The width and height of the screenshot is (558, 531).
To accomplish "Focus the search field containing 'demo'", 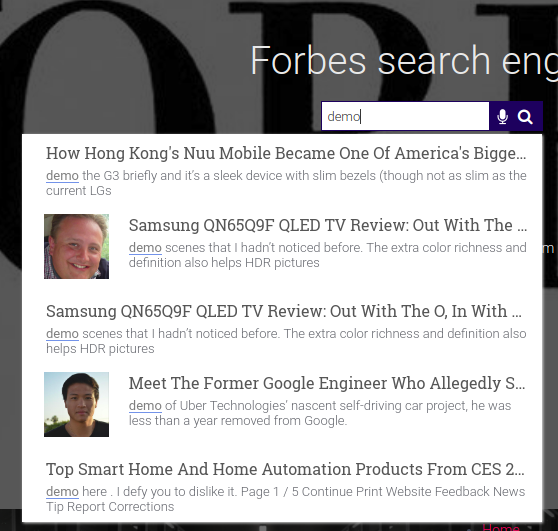I will [x=405, y=116].
